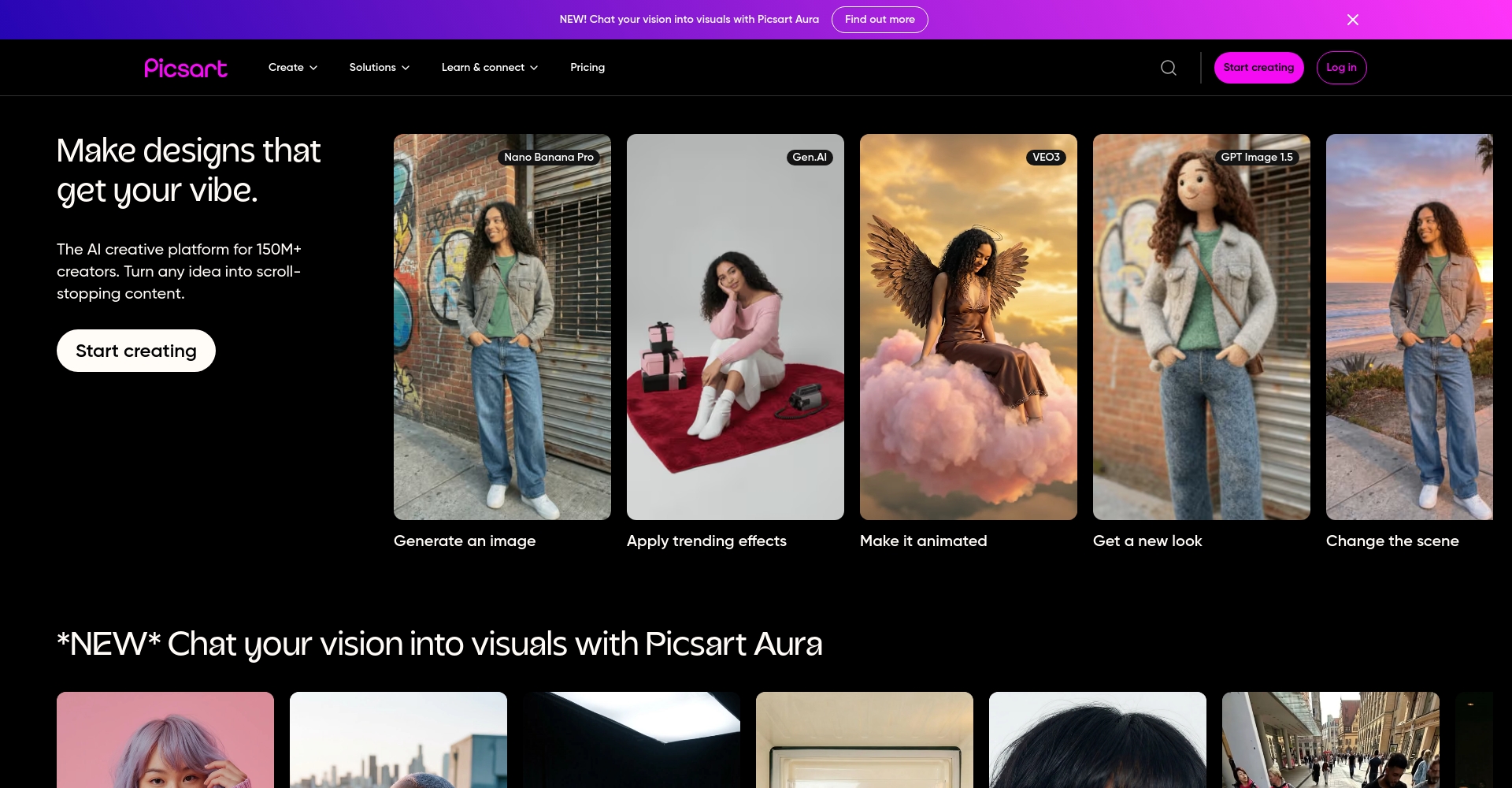Open the Pricing page
The width and height of the screenshot is (1512, 788).
point(587,67)
